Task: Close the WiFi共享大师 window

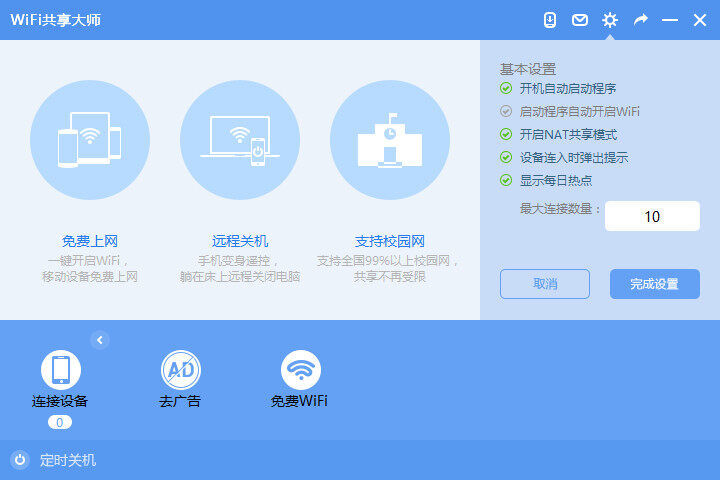Action: point(700,20)
